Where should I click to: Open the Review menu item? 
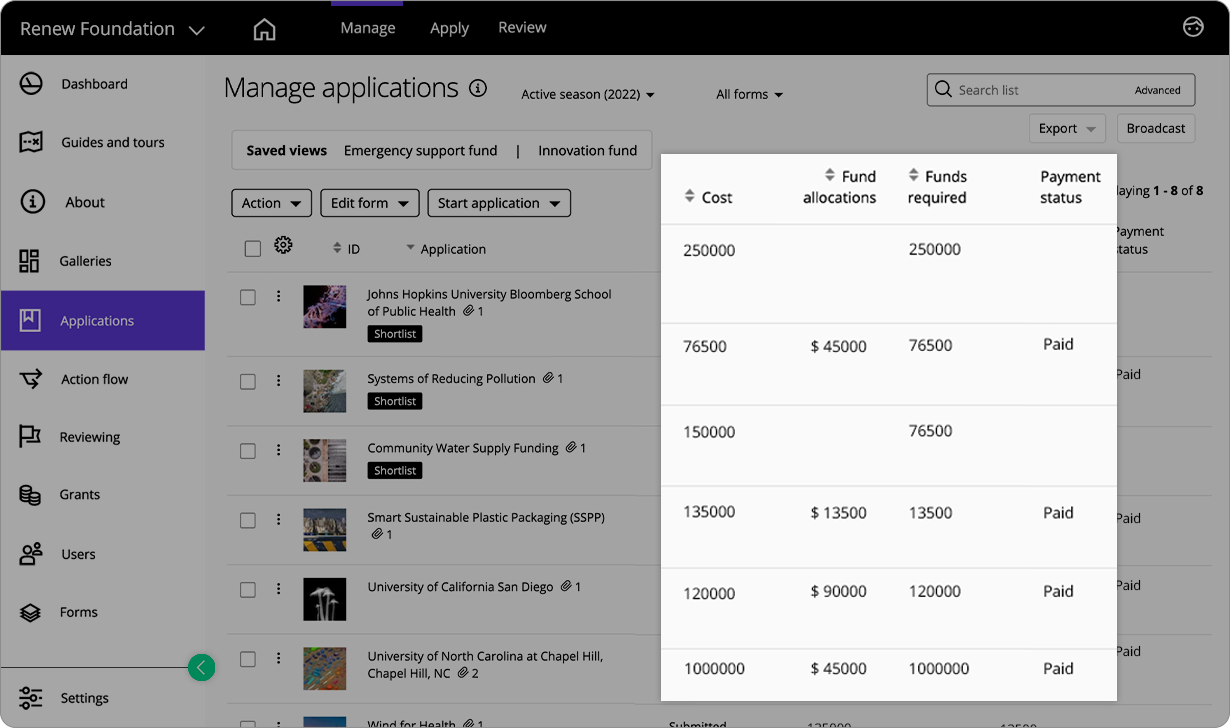pos(522,28)
